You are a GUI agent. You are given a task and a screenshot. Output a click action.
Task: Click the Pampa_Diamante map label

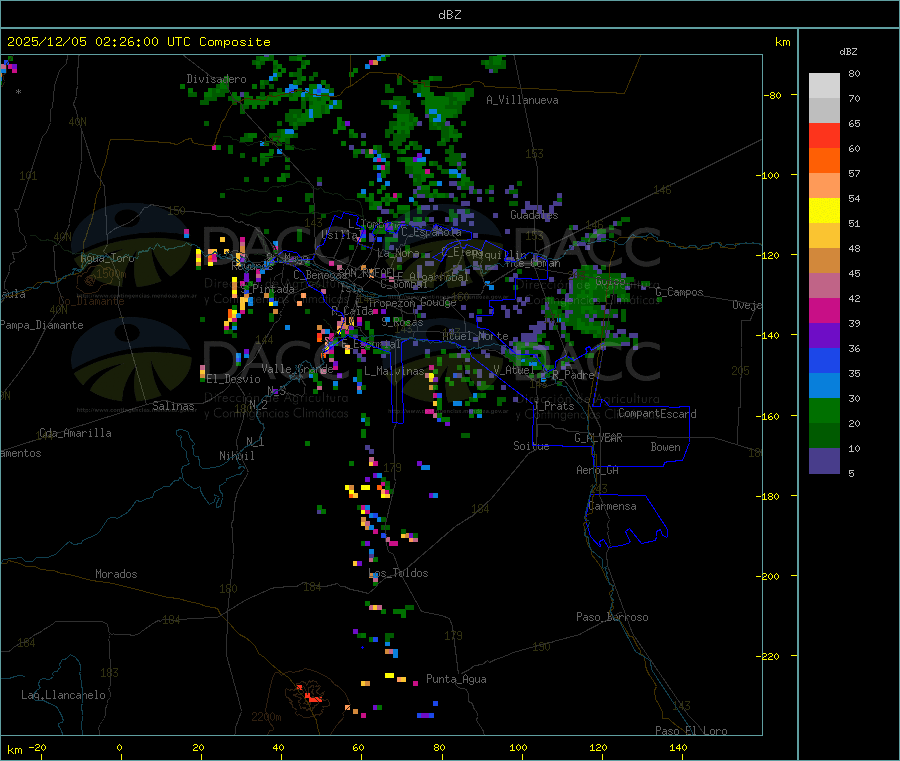(41, 325)
